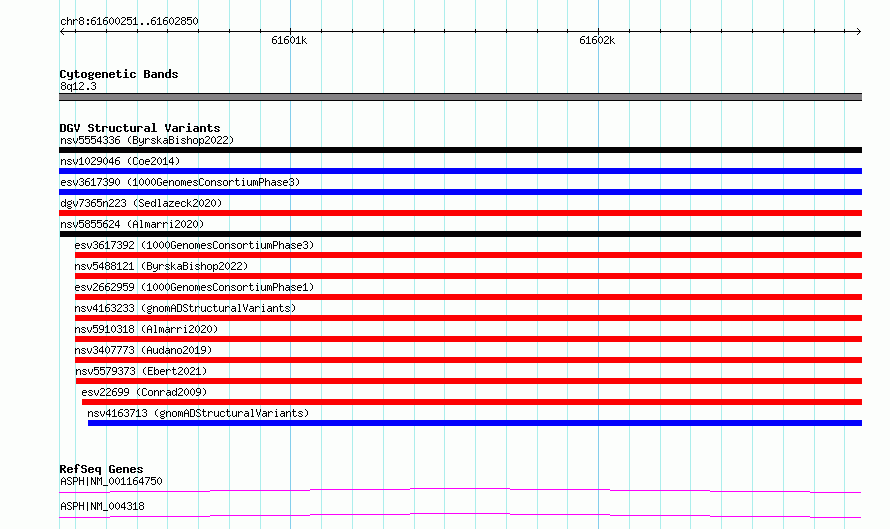Open nsv5488121 (ByrskaBishop2022) variant label
This screenshot has width=890, height=529.
(161, 266)
